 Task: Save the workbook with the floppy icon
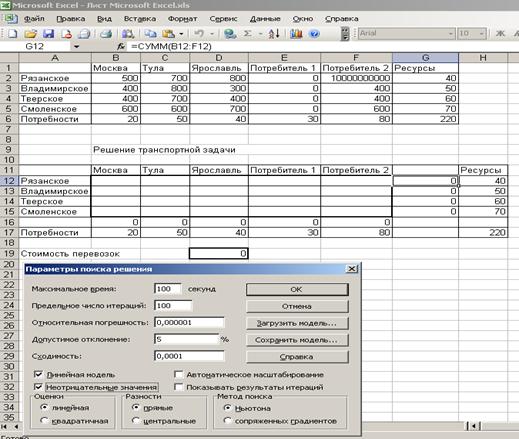coord(49,34)
